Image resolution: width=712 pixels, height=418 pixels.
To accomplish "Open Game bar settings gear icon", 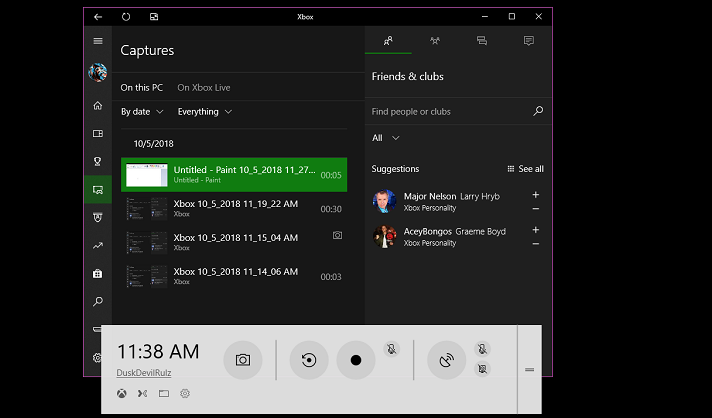I will pyautogui.click(x=185, y=393).
